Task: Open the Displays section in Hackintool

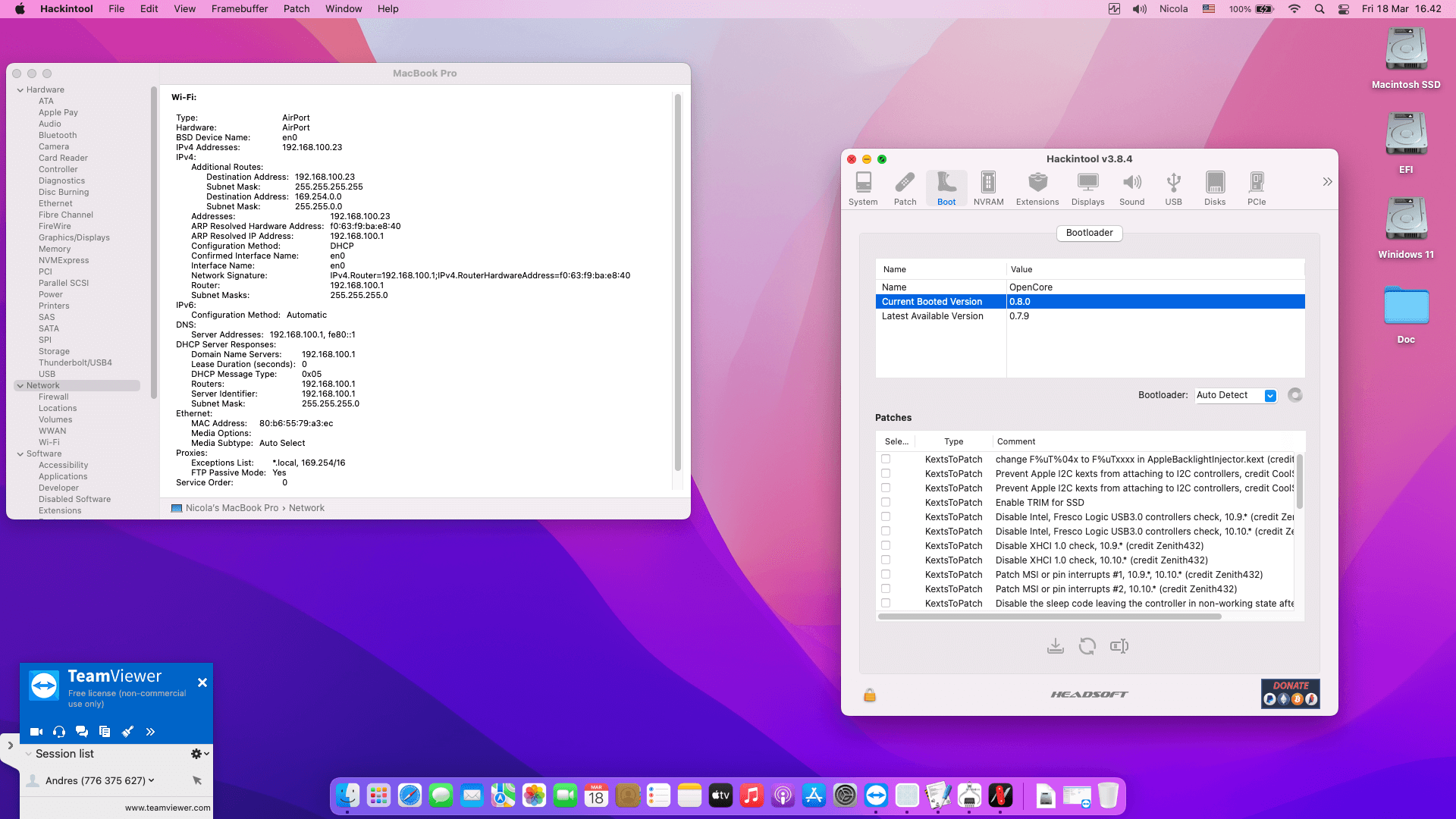Action: [1087, 188]
